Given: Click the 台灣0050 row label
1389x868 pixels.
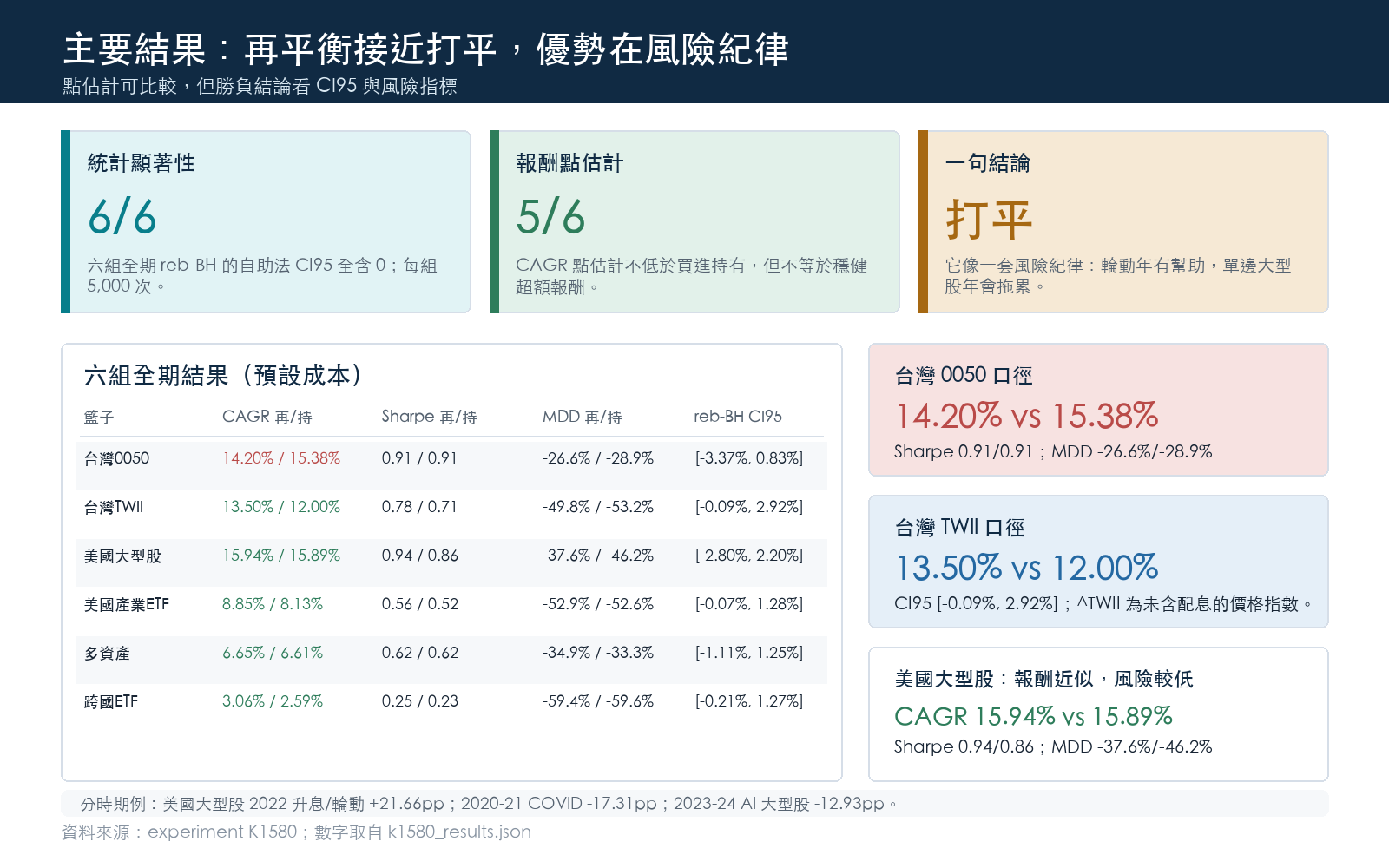Looking at the screenshot, I should pos(116,458).
